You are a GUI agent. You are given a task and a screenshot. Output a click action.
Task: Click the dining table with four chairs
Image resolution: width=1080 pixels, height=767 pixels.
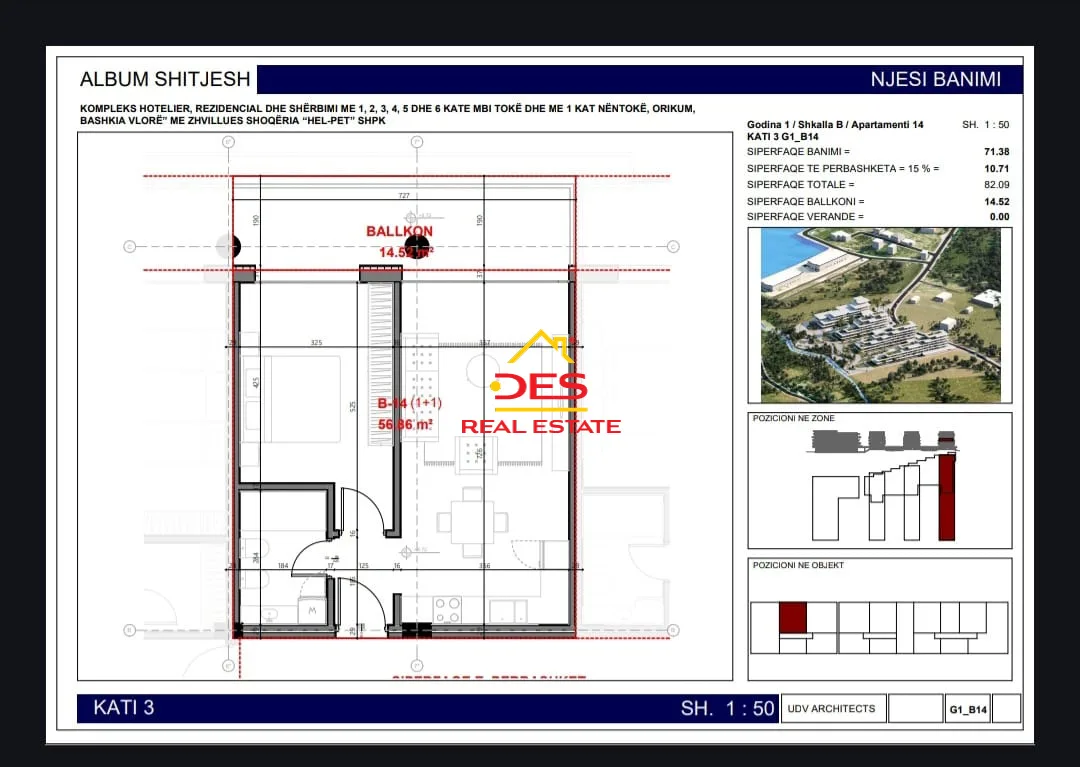(x=472, y=521)
